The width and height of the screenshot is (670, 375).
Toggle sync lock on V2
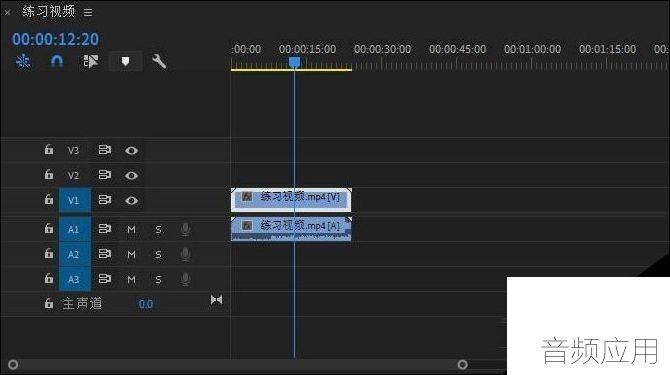point(105,175)
